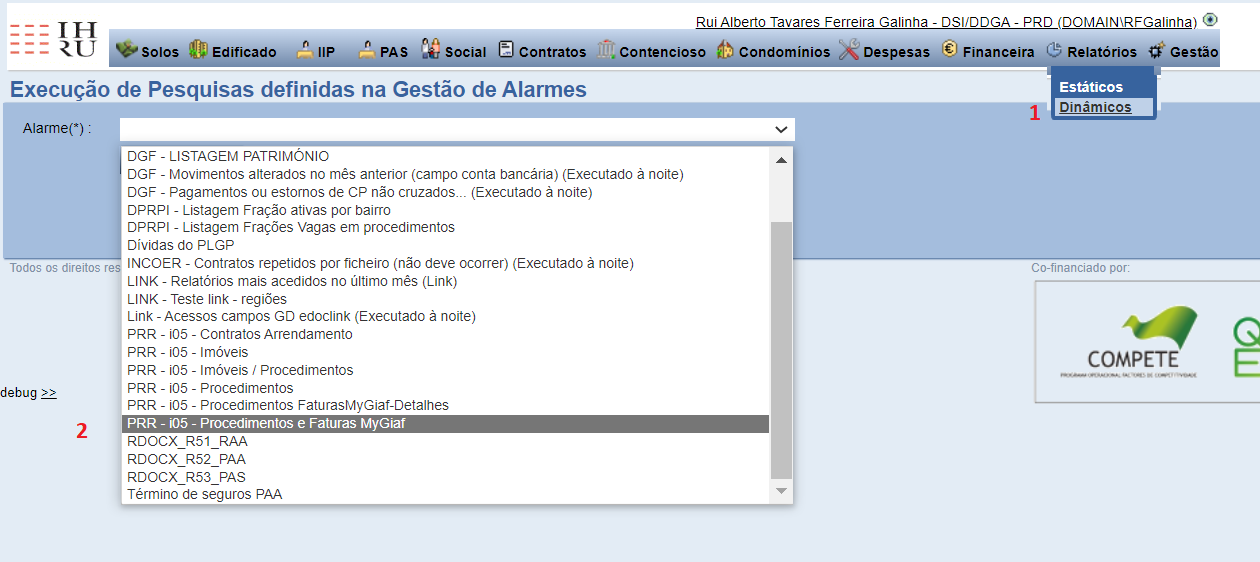This screenshot has width=1260, height=562.
Task: Click the Contencioso courthouse icon
Action: point(606,50)
